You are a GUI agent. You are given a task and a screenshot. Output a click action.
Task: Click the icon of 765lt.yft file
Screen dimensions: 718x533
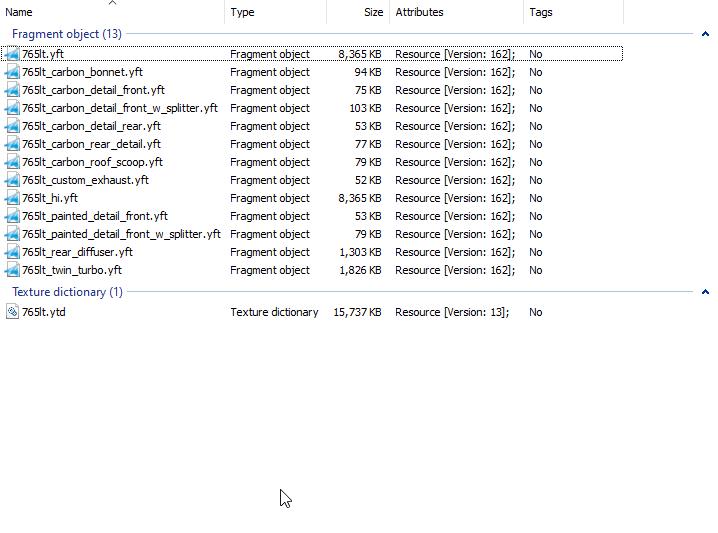click(x=12, y=54)
